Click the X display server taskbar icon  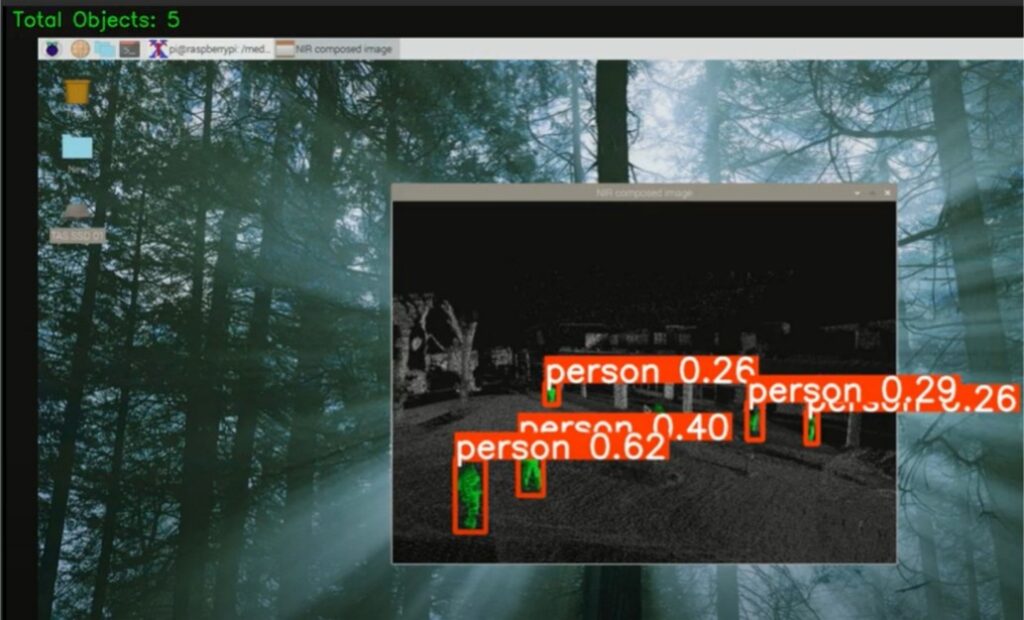[158, 48]
